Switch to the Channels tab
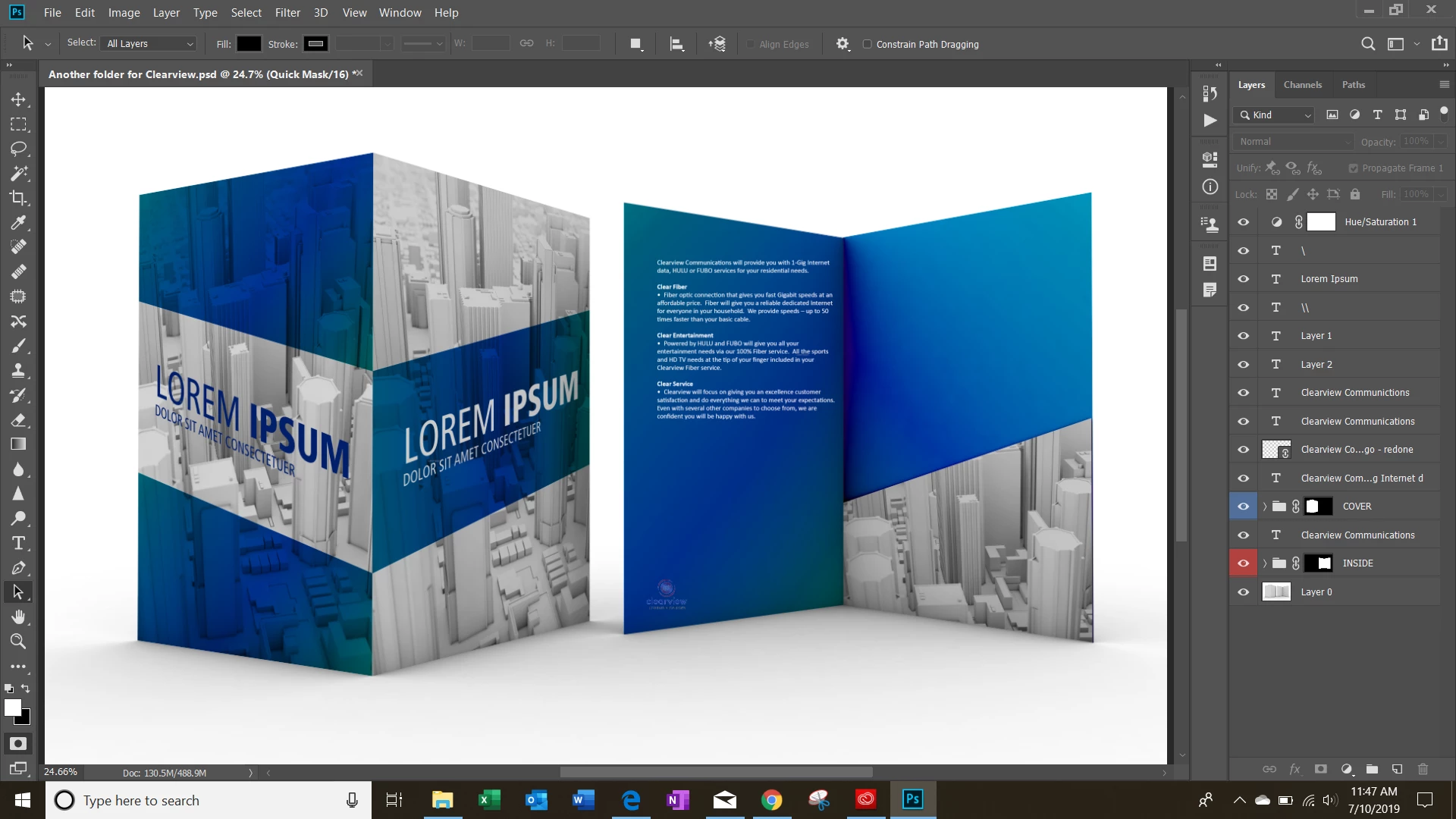The height and width of the screenshot is (819, 1456). click(x=1302, y=85)
